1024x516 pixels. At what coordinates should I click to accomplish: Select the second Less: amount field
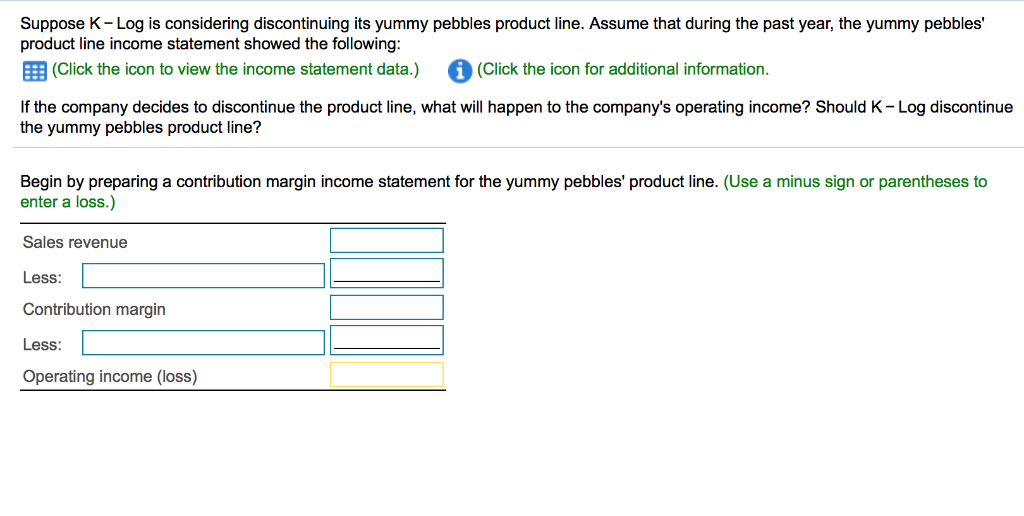387,340
